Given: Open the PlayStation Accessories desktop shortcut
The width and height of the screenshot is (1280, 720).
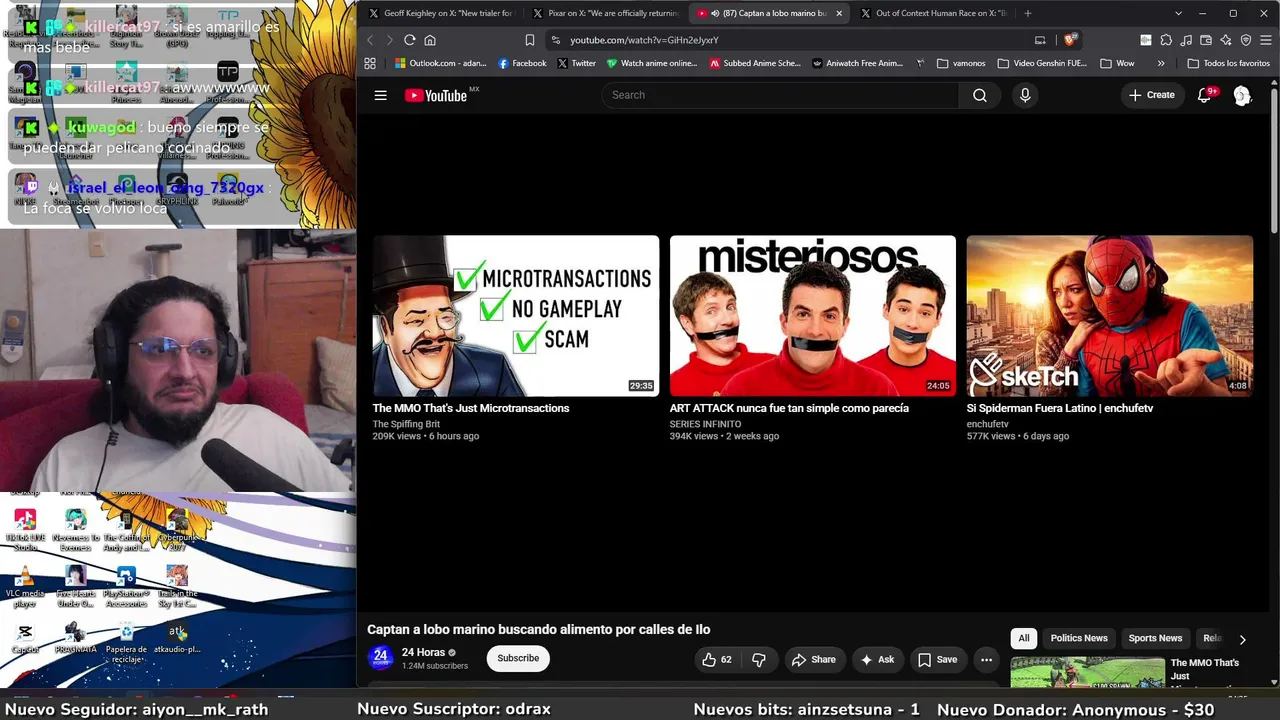Looking at the screenshot, I should [126, 586].
